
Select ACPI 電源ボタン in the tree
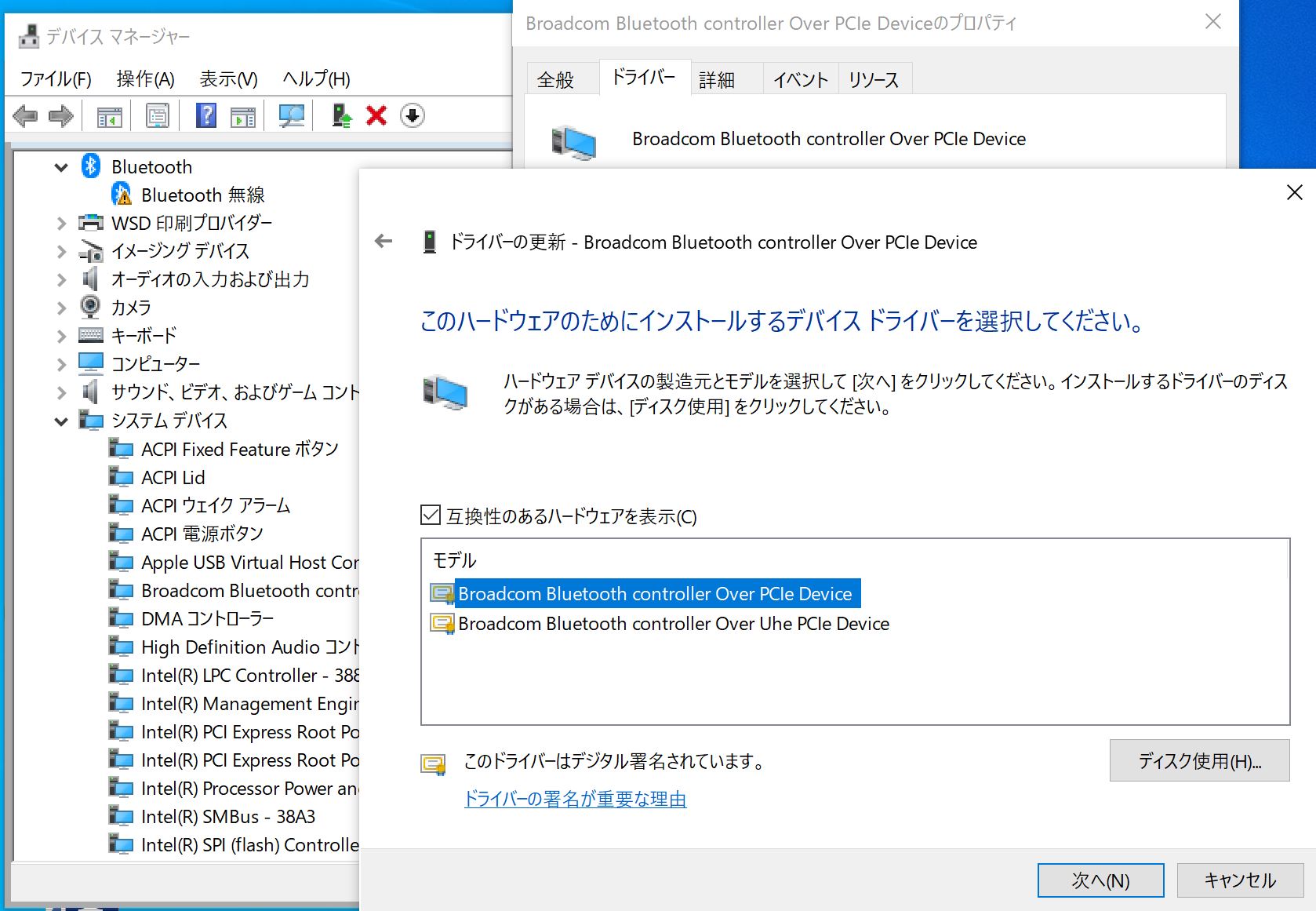click(202, 534)
